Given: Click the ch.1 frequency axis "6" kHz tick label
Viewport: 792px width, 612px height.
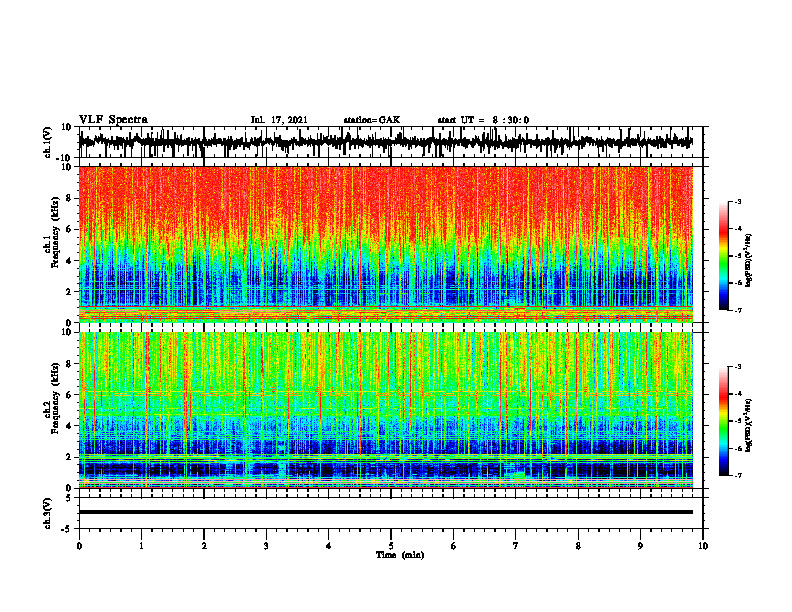Looking at the screenshot, I should click(69, 230).
